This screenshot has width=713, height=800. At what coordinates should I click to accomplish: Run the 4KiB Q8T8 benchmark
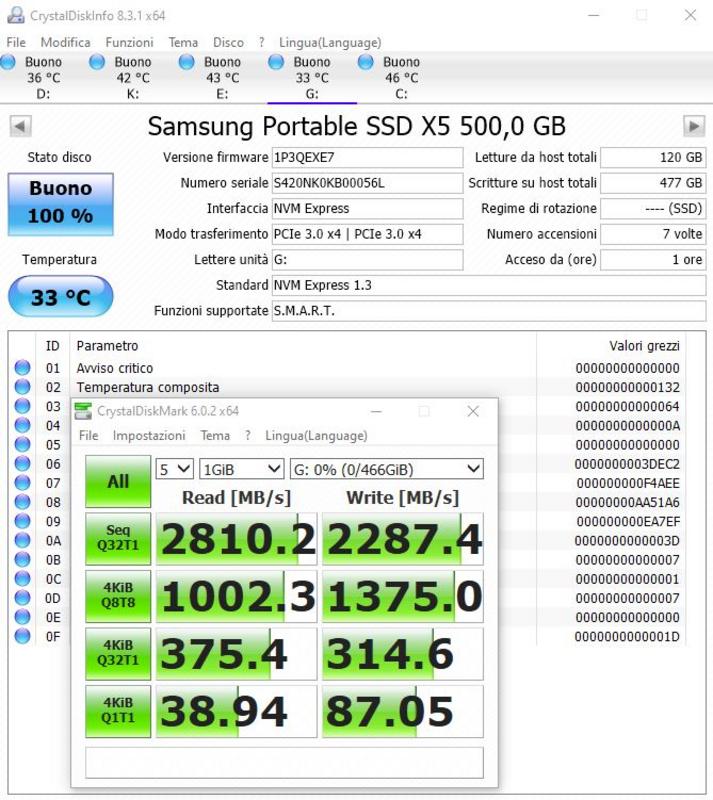coord(118,596)
